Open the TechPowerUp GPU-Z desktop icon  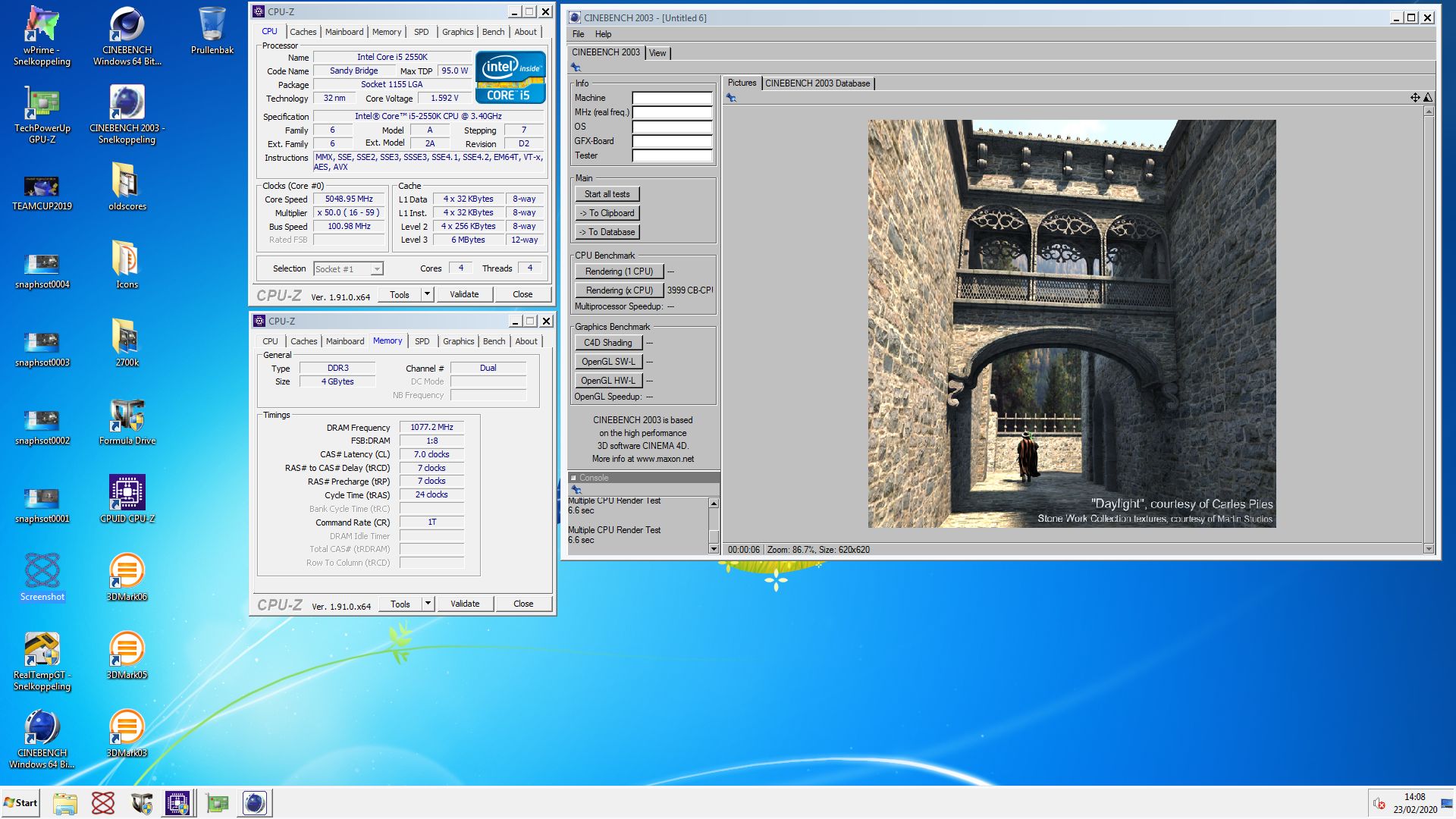click(x=42, y=115)
